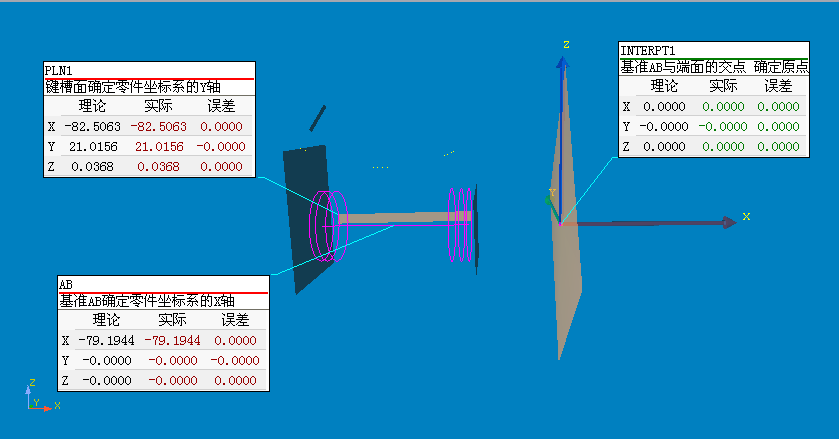Click the 理论 header in PLN1 table
This screenshot has height=439, width=839.
[x=92, y=106]
